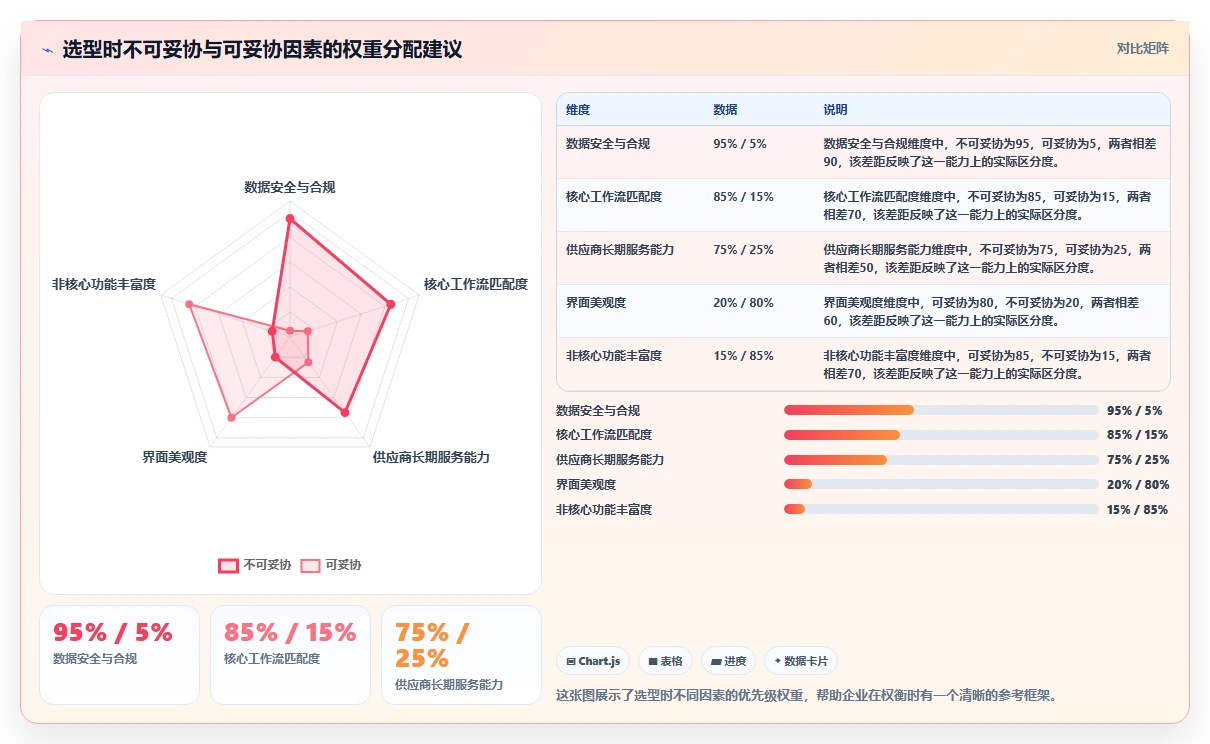Select the Chart.js tag
The width and height of the screenshot is (1210, 744).
(x=593, y=661)
